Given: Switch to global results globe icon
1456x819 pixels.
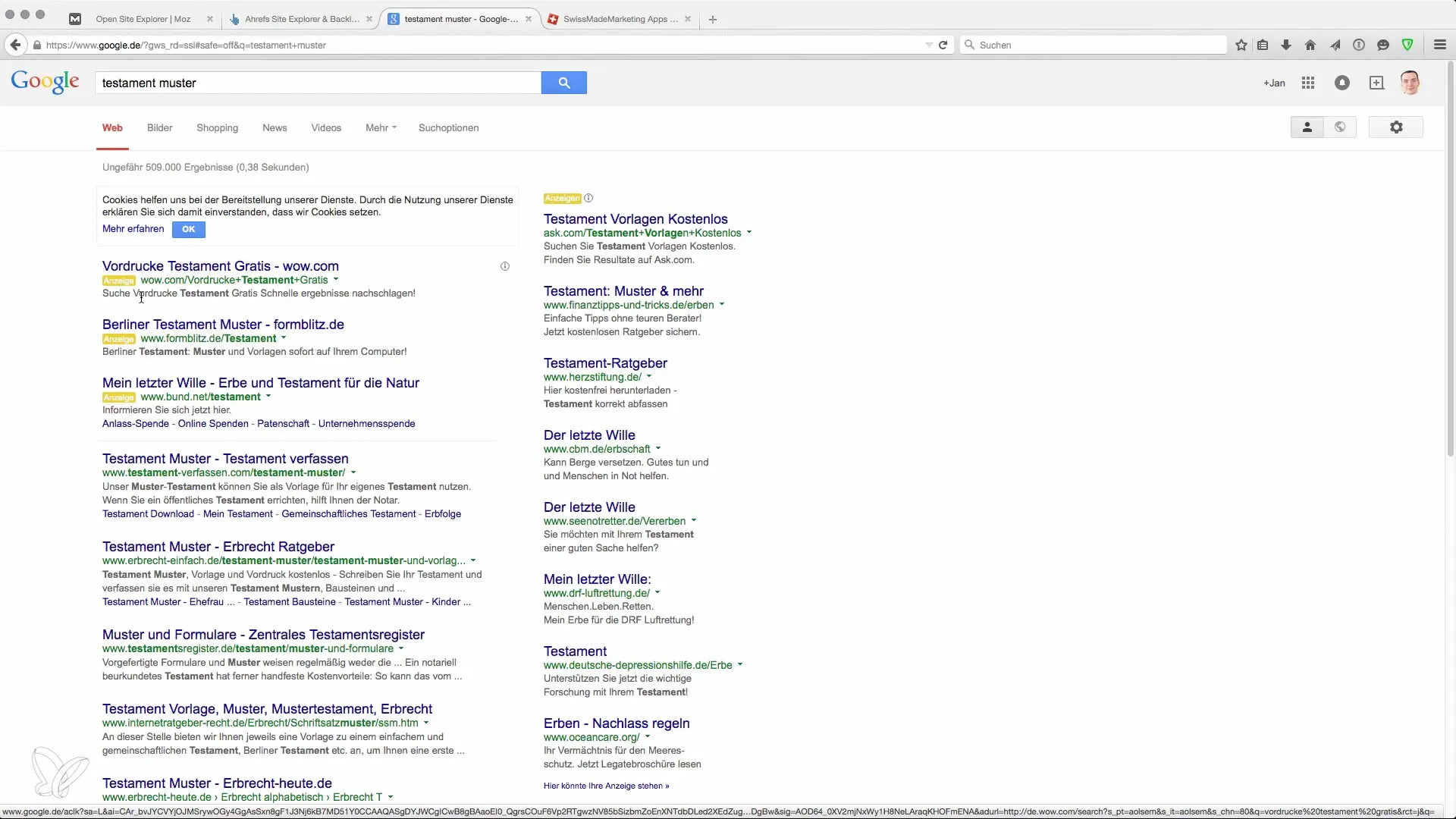Looking at the screenshot, I should pyautogui.click(x=1340, y=127).
